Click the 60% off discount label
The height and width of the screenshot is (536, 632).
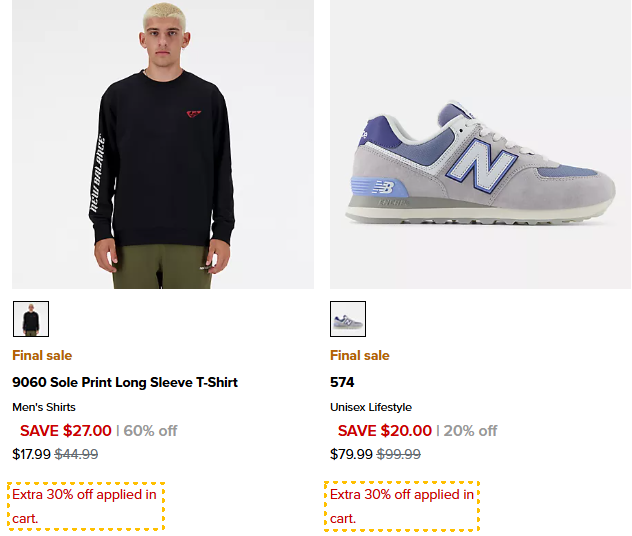click(150, 431)
